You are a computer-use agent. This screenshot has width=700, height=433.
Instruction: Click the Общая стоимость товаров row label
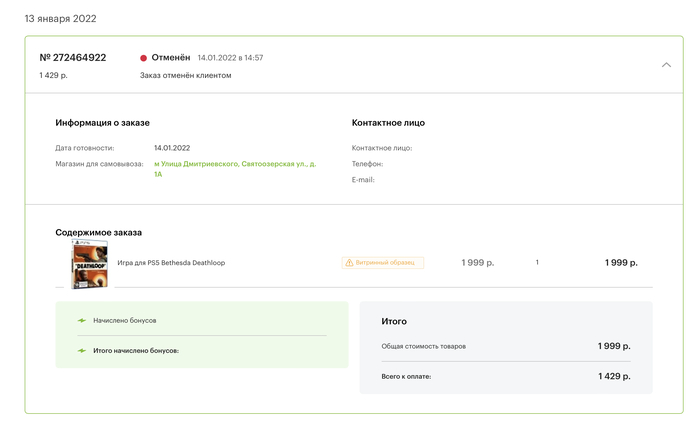[x=423, y=347]
